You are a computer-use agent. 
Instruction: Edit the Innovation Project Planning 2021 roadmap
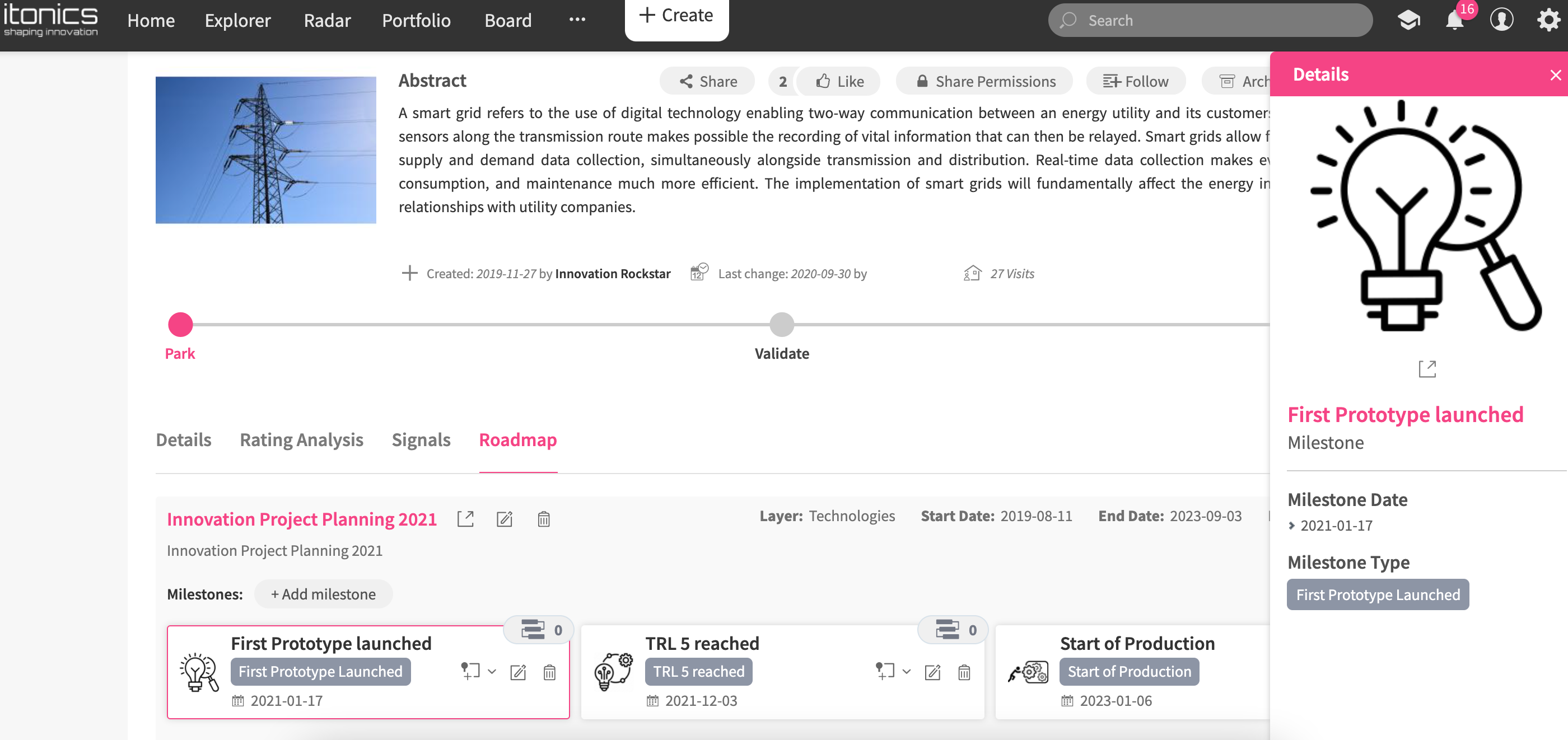pos(505,519)
